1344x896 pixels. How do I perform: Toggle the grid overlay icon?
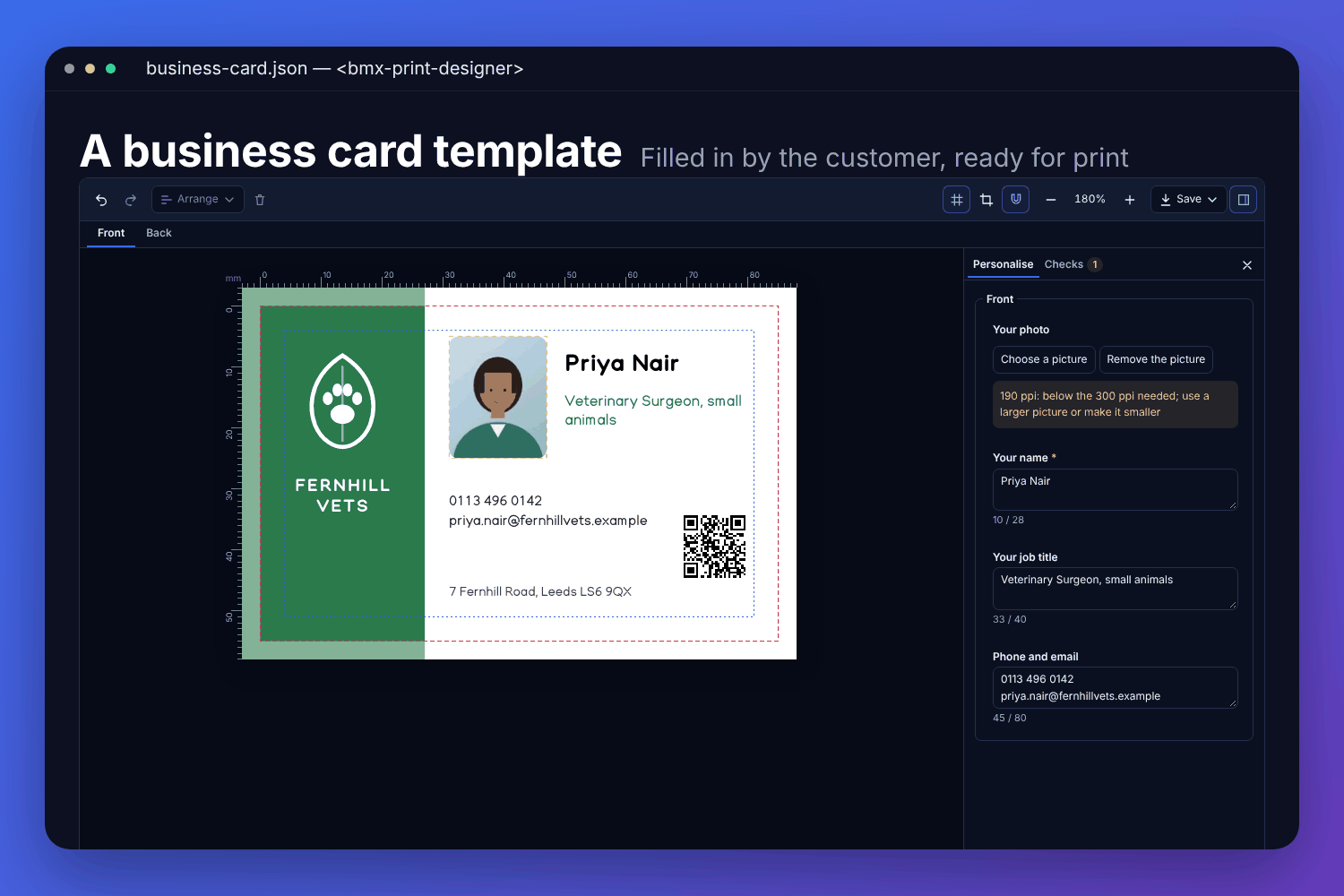click(x=957, y=200)
